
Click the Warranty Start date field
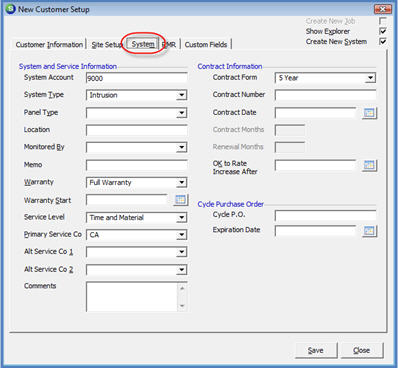(x=127, y=200)
